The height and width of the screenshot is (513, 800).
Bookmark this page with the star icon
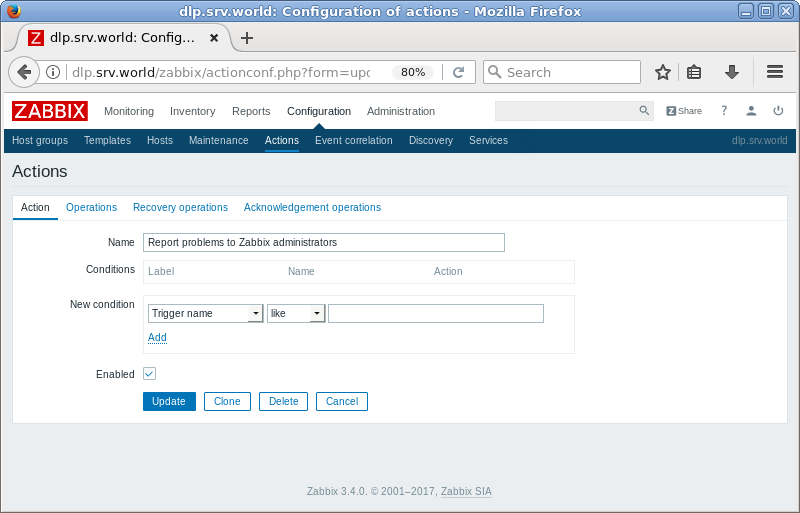(x=663, y=72)
